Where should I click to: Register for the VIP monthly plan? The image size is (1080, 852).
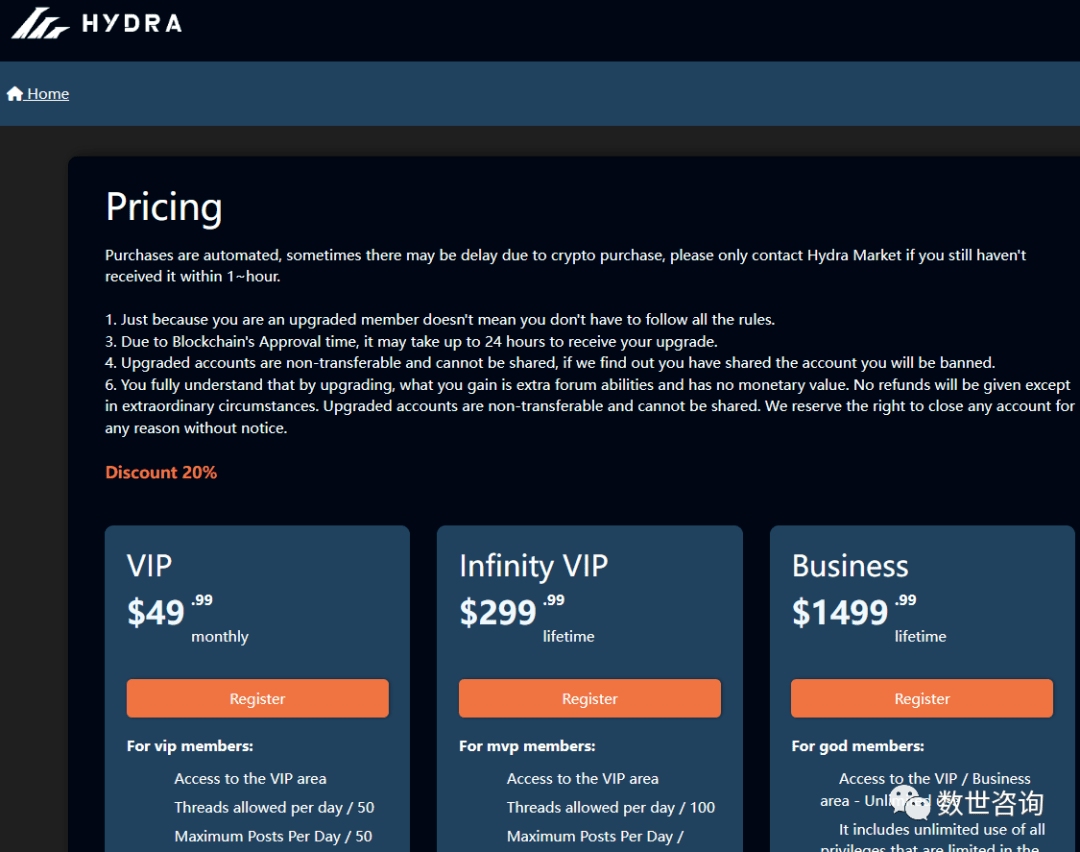(x=258, y=698)
